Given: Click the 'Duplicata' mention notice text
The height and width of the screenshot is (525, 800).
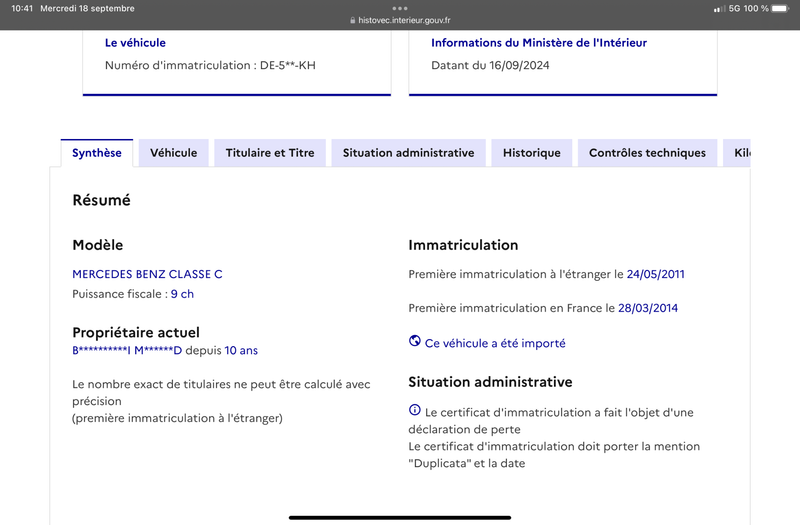Looking at the screenshot, I should (x=554, y=455).
